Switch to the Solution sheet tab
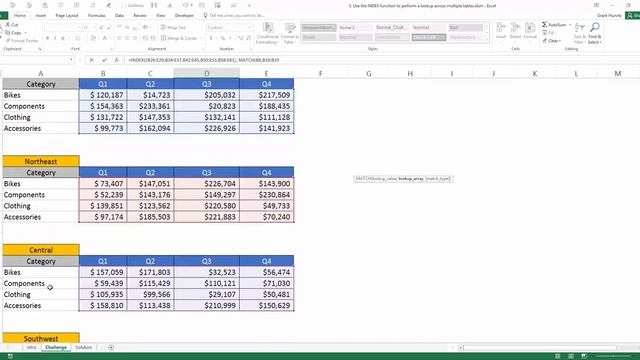Viewport: 640px width, 360px height. point(83,347)
